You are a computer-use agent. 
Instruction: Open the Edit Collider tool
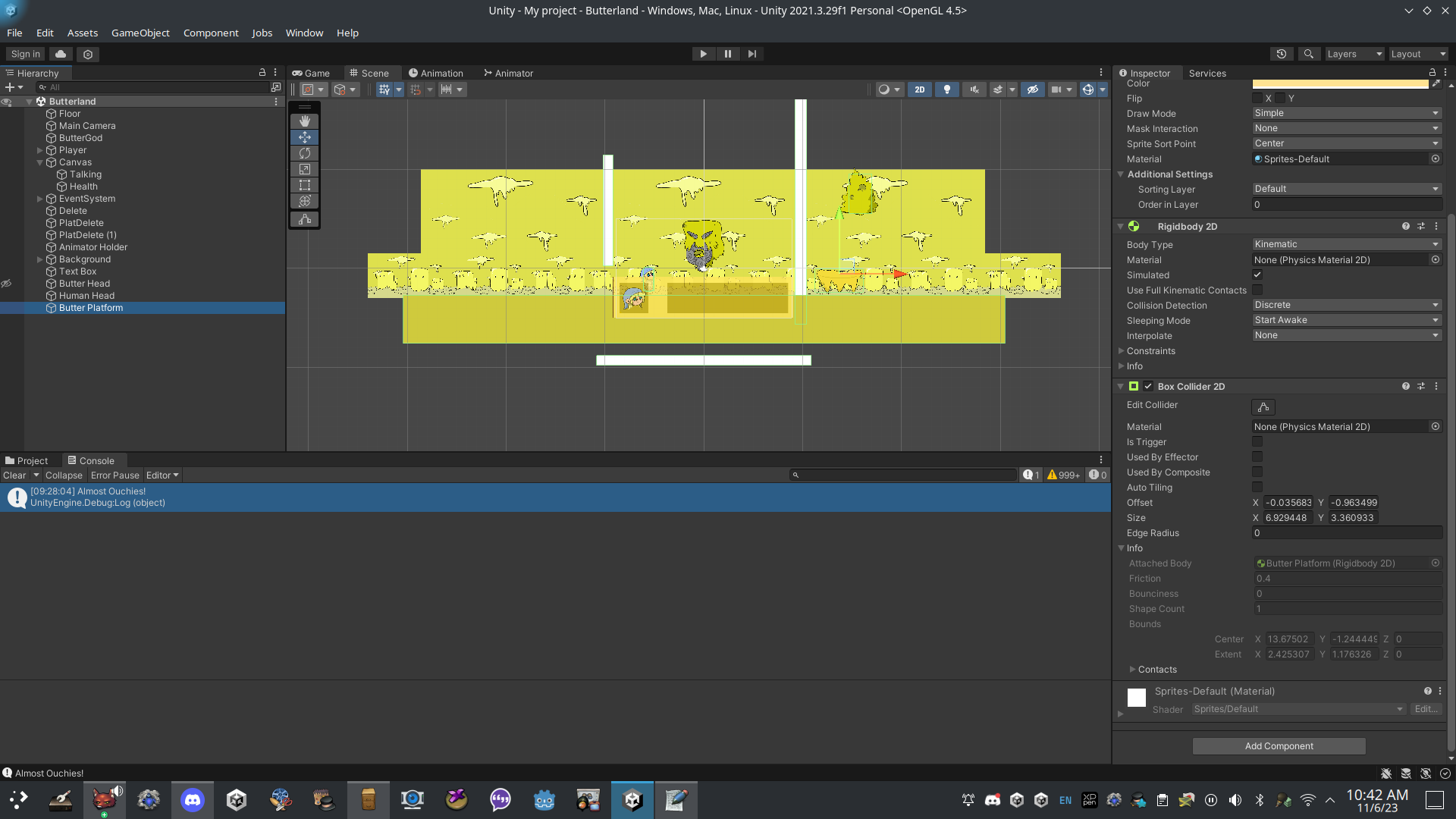pos(1263,407)
